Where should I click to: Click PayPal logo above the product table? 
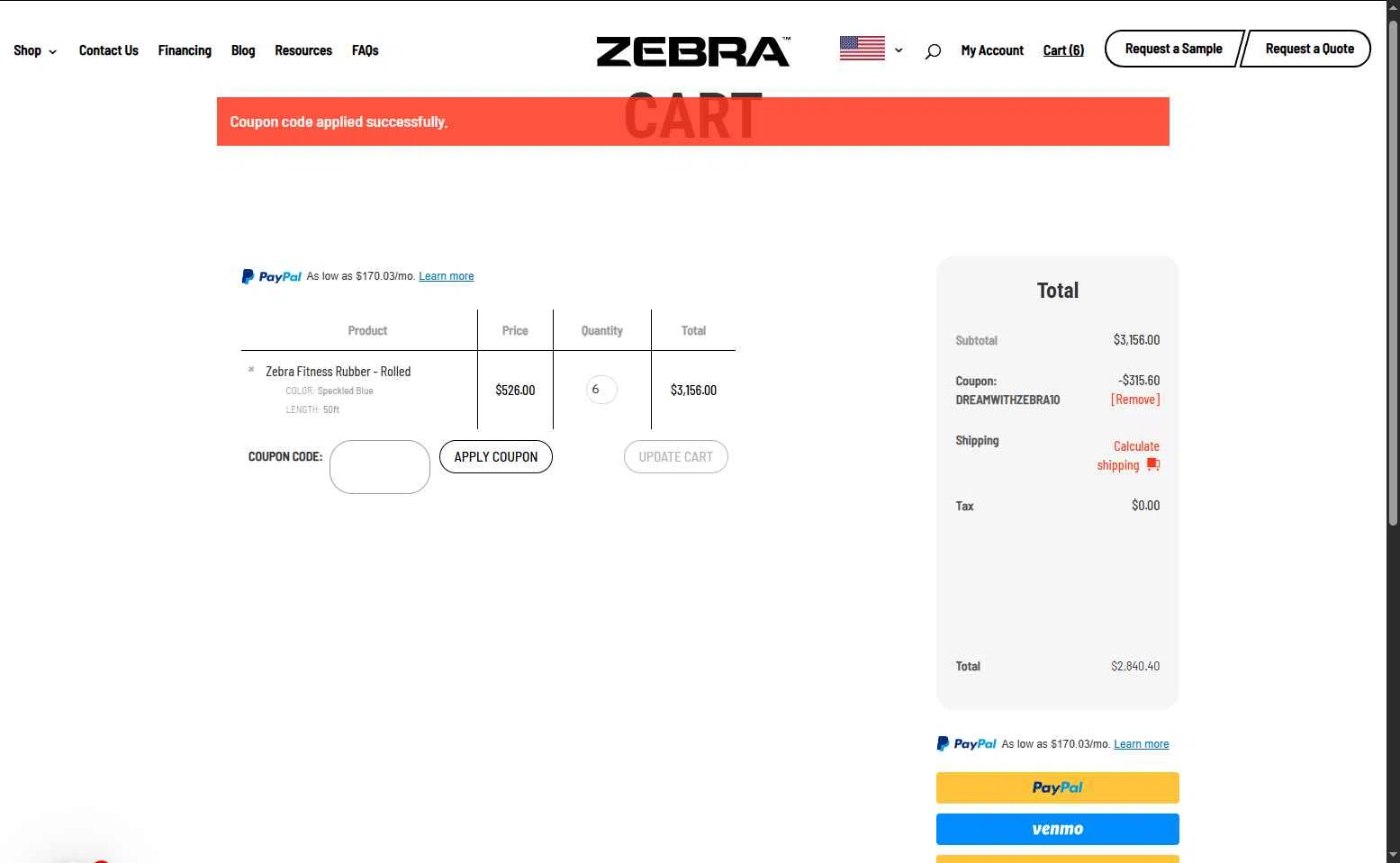click(272, 276)
